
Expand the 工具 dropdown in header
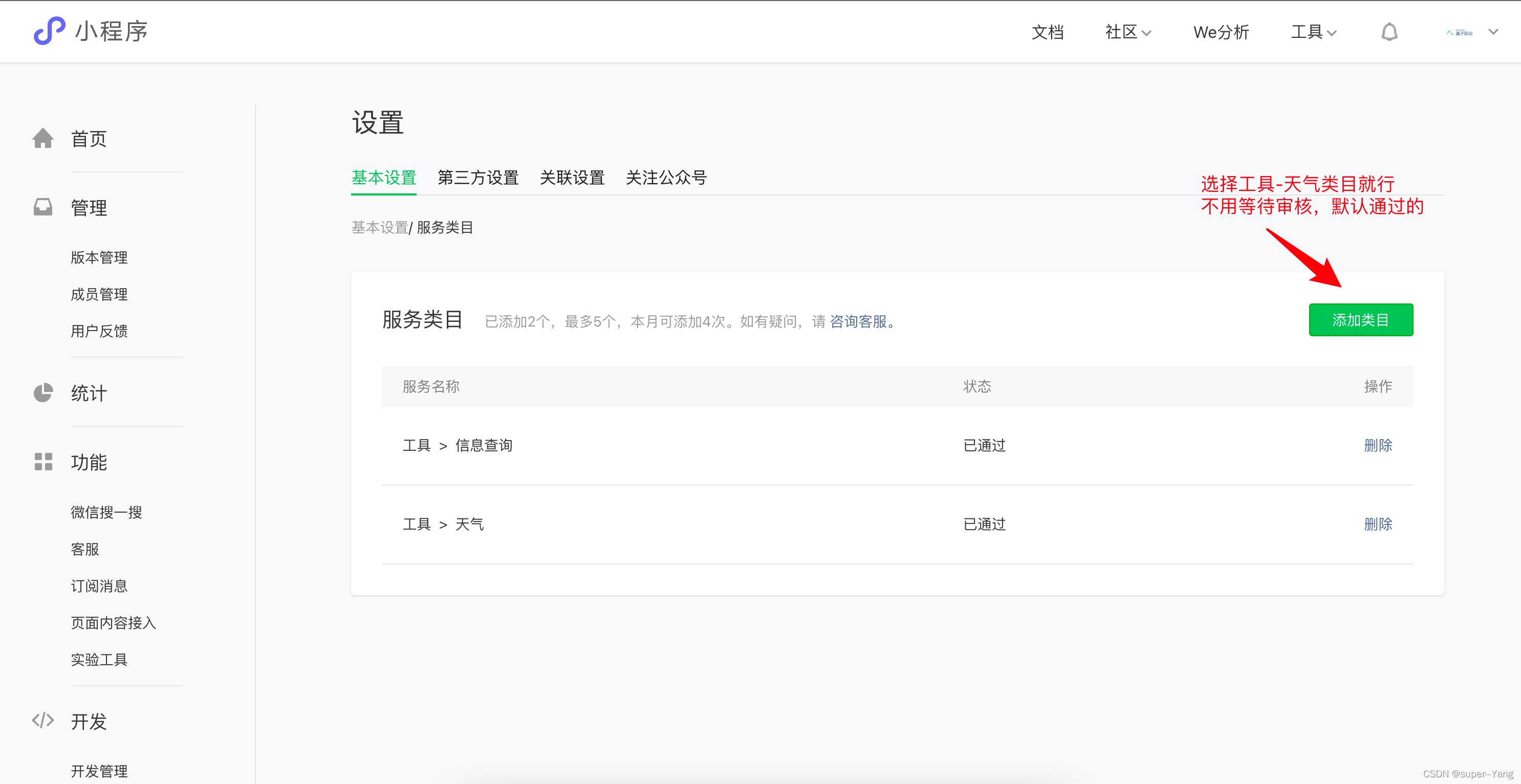(1313, 32)
